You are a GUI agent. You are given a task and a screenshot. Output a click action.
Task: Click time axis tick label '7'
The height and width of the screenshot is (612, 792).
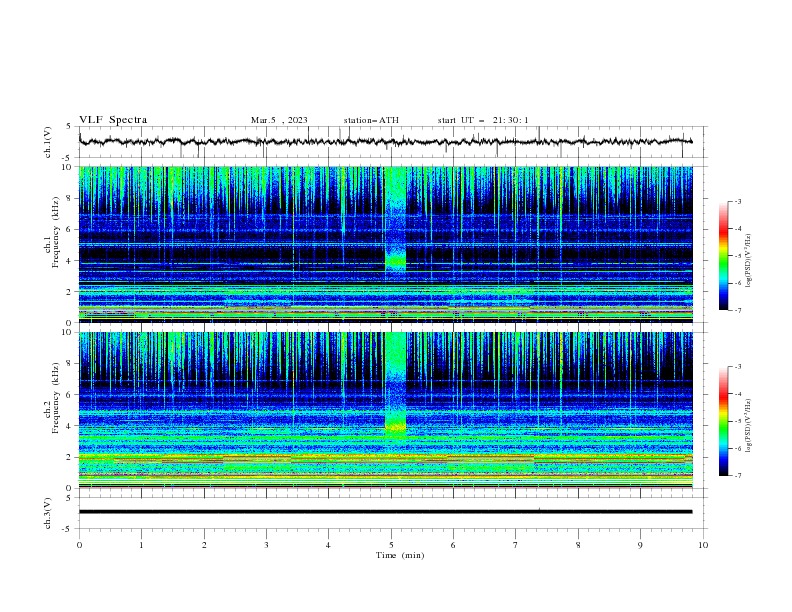tap(516, 545)
